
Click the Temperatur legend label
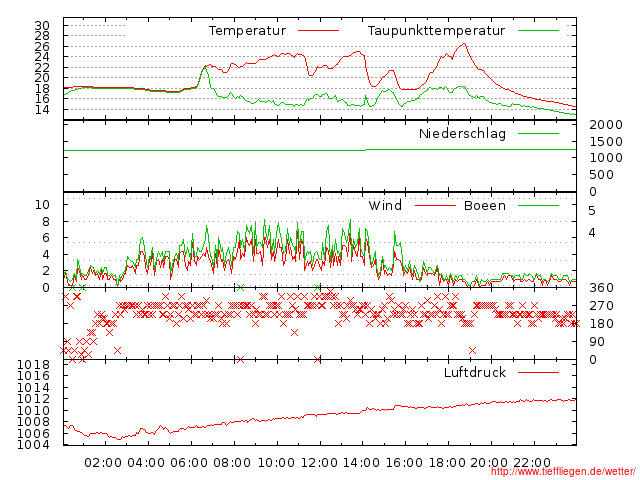point(247,31)
